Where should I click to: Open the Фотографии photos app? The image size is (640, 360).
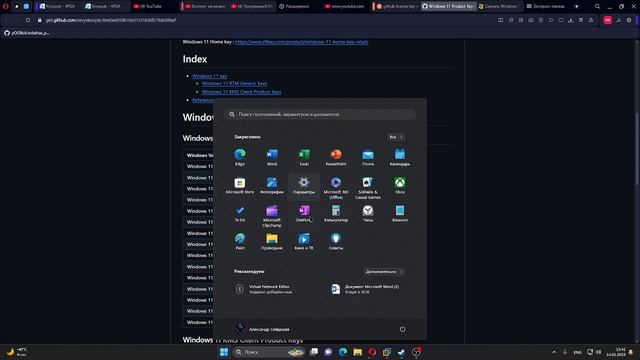tap(272, 185)
